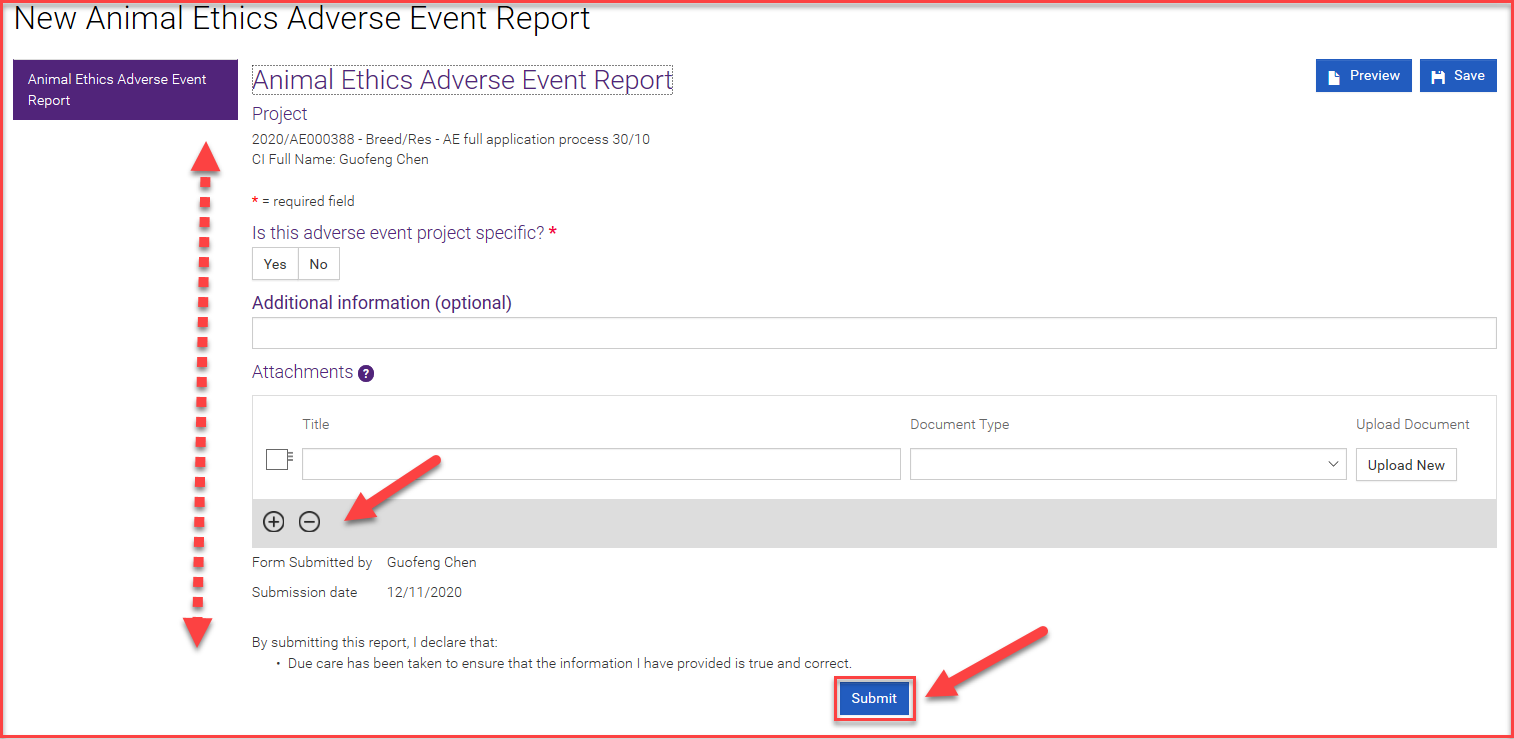Click the floppy disk icon on the Save button
Viewport: 1514px width, 739px height.
[1440, 75]
